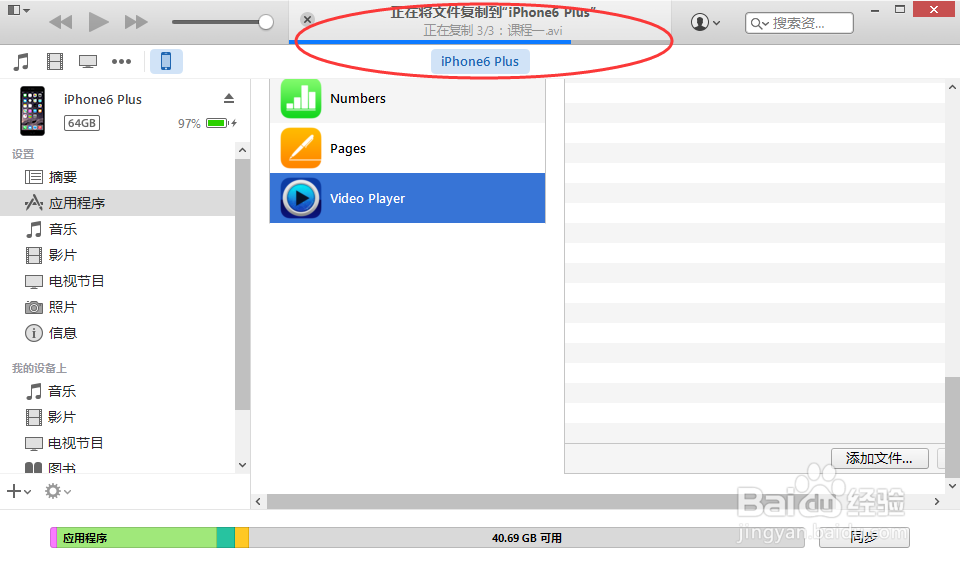Select the iPhone6 Plus tab
The image size is (960, 565).
(480, 62)
